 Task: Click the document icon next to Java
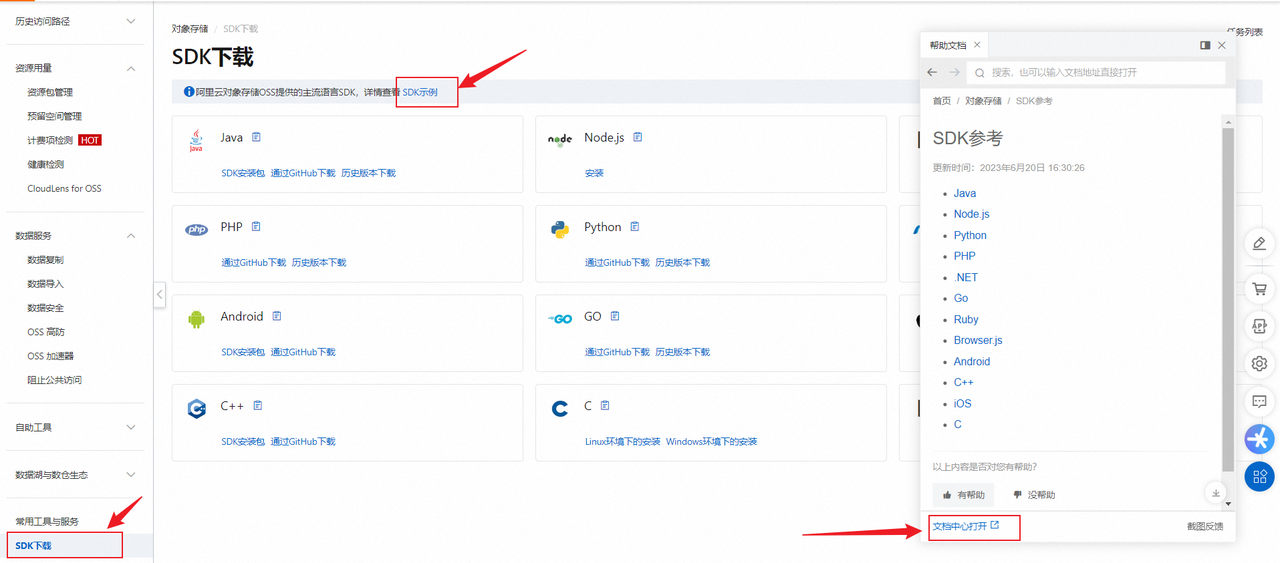257,137
